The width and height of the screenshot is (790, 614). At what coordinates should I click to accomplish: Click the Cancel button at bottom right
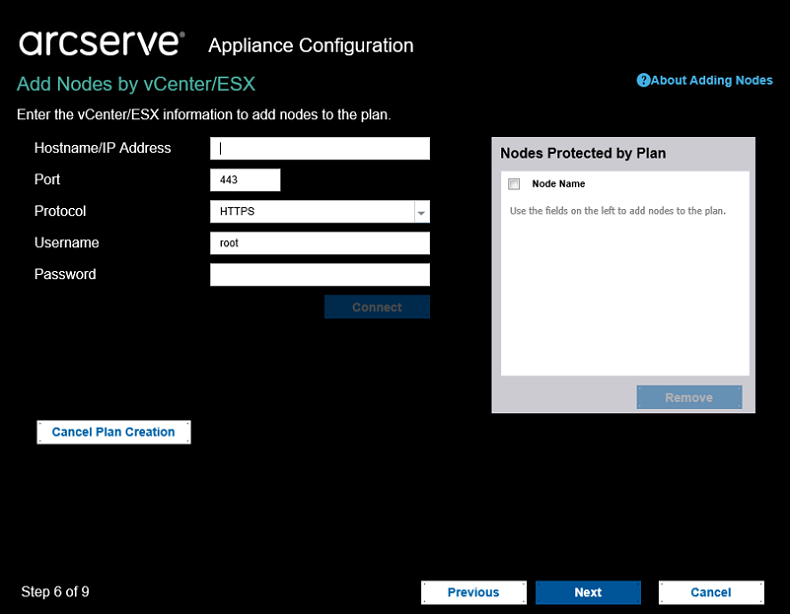[711, 592]
